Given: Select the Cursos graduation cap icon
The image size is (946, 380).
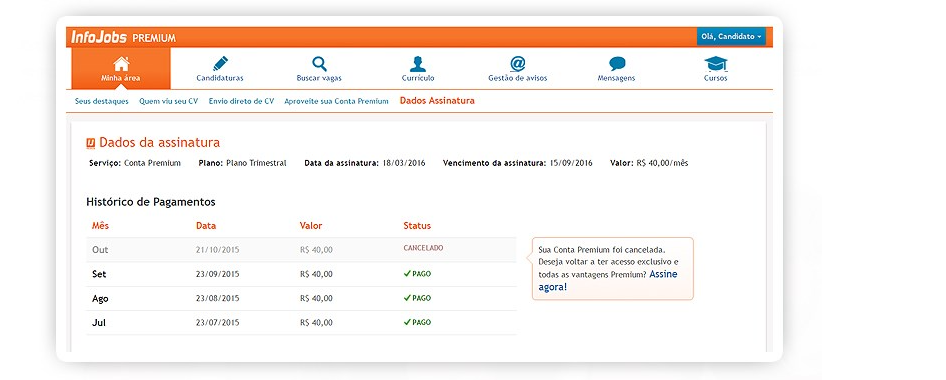Looking at the screenshot, I should click(x=716, y=64).
